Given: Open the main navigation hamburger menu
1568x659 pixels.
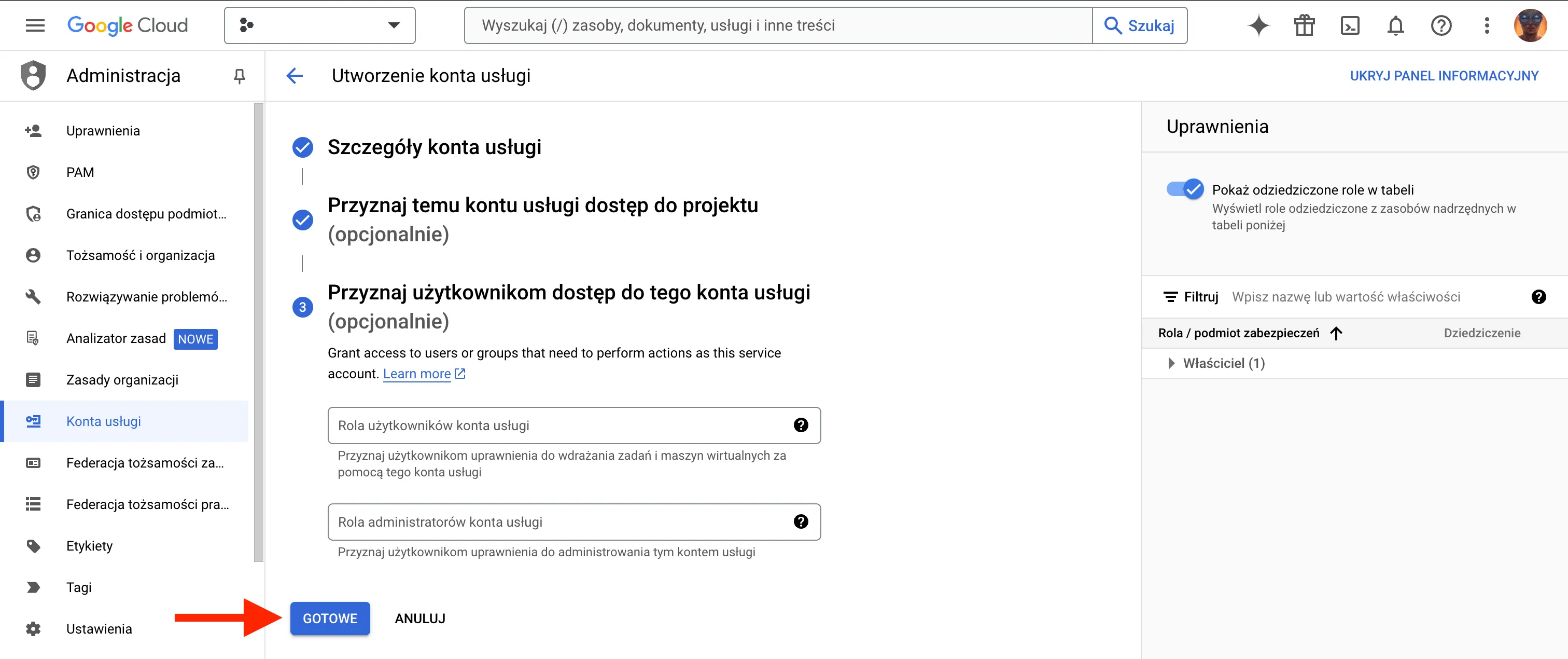Looking at the screenshot, I should (x=35, y=25).
